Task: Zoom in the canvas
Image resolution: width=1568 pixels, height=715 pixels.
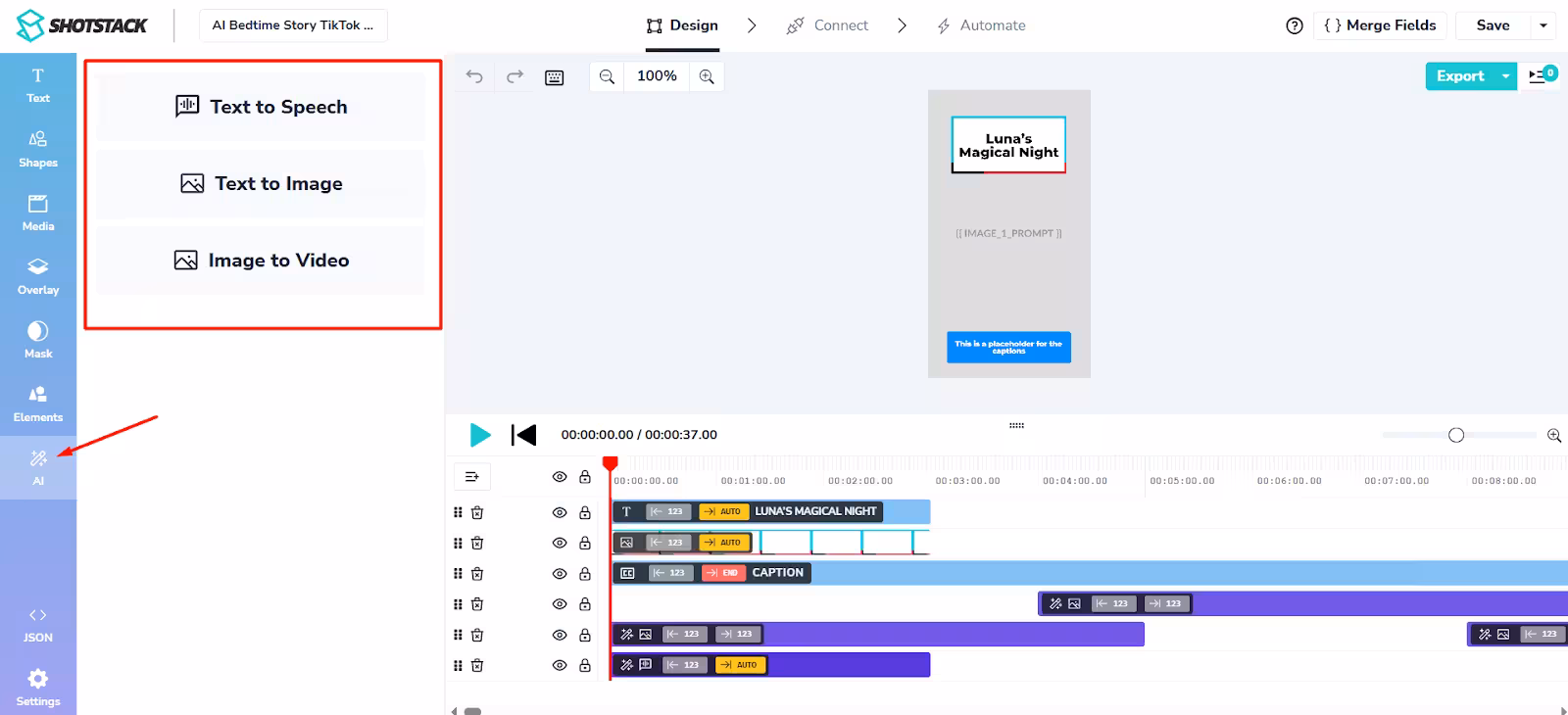Action: point(707,76)
